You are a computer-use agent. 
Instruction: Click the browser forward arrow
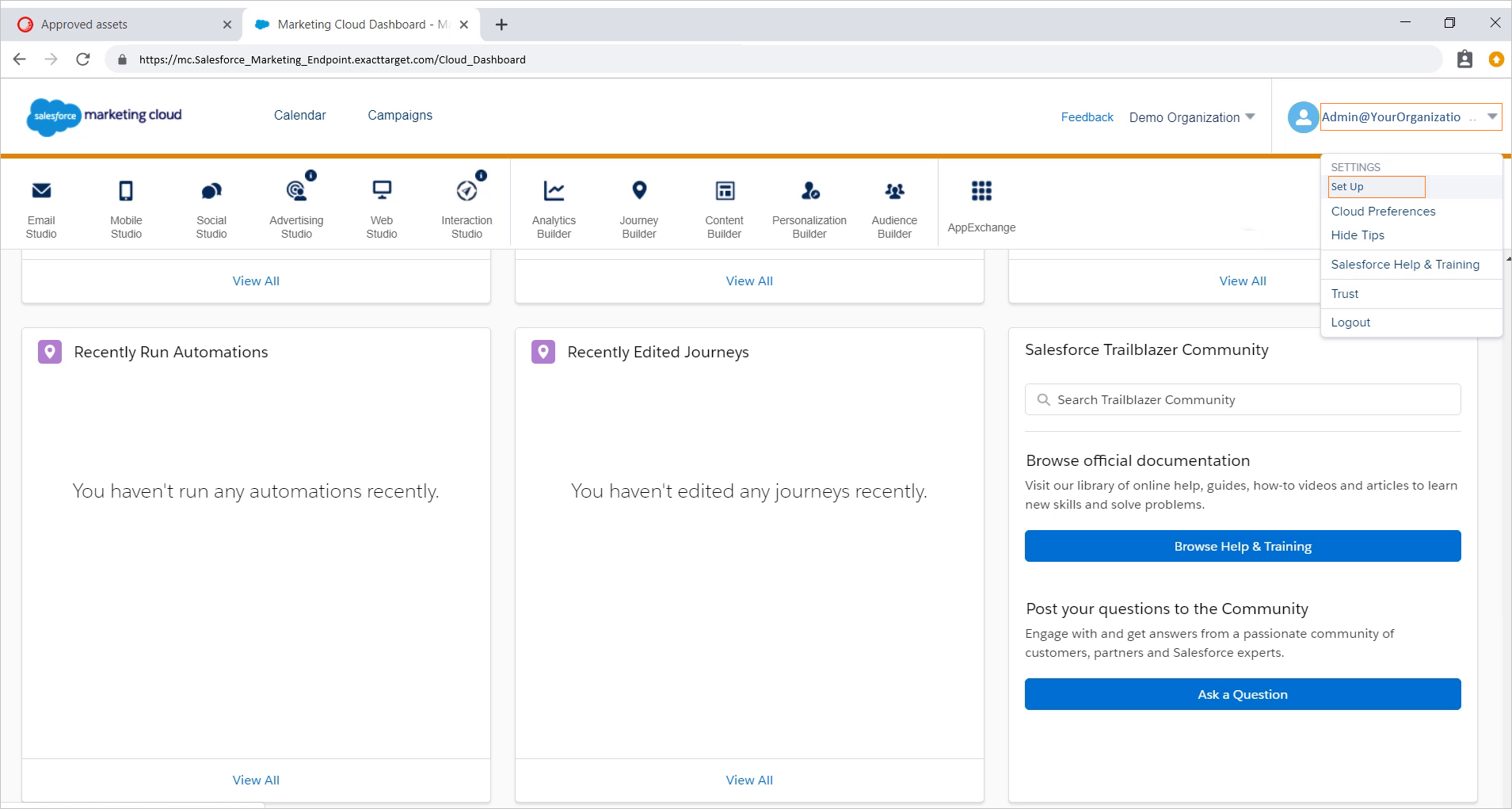(51, 59)
